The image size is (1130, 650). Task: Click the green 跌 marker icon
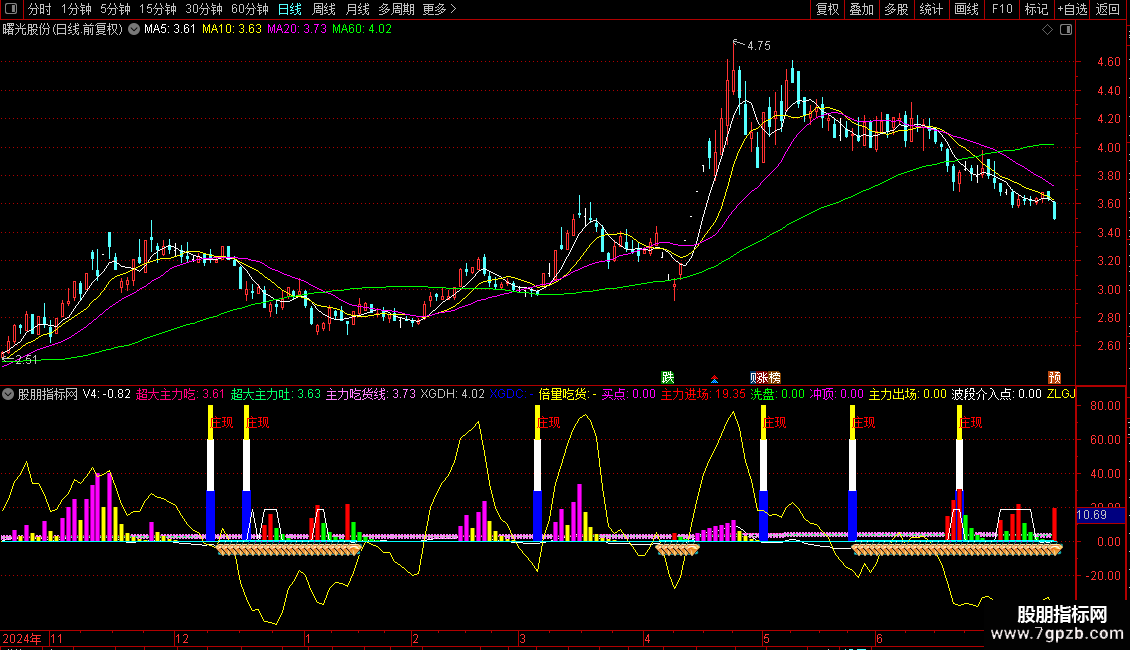668,378
